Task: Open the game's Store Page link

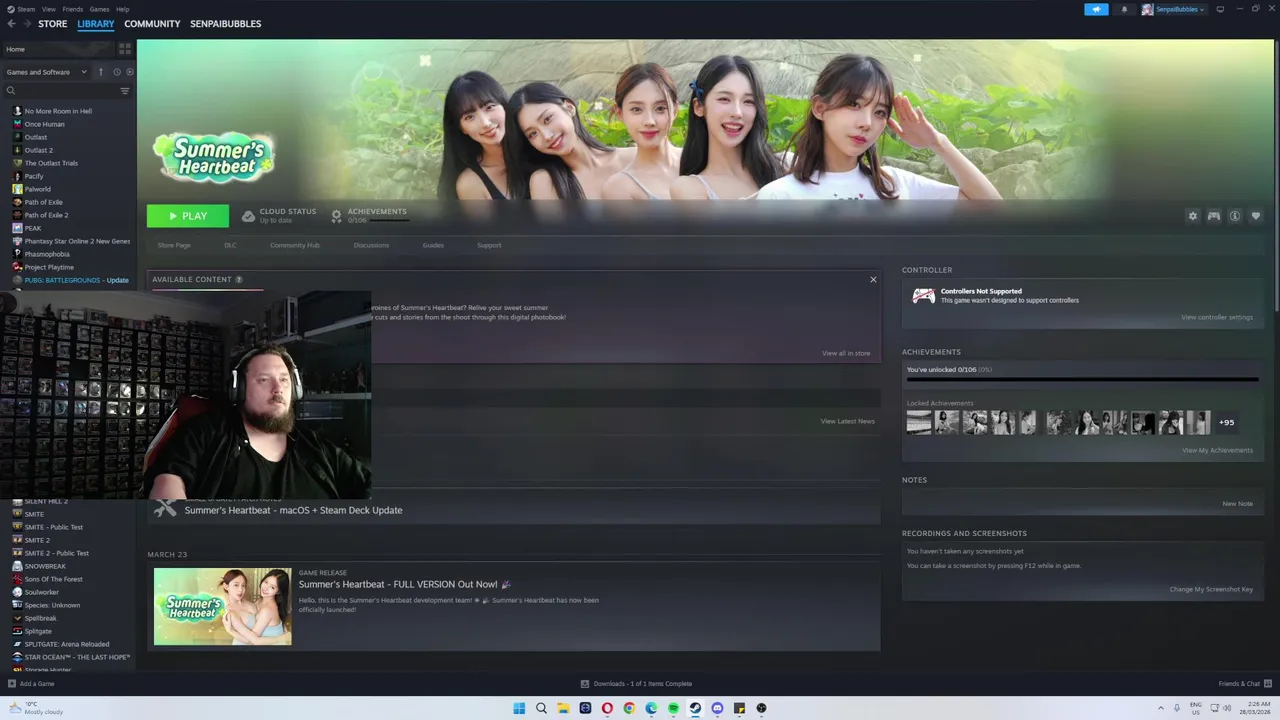Action: point(174,245)
